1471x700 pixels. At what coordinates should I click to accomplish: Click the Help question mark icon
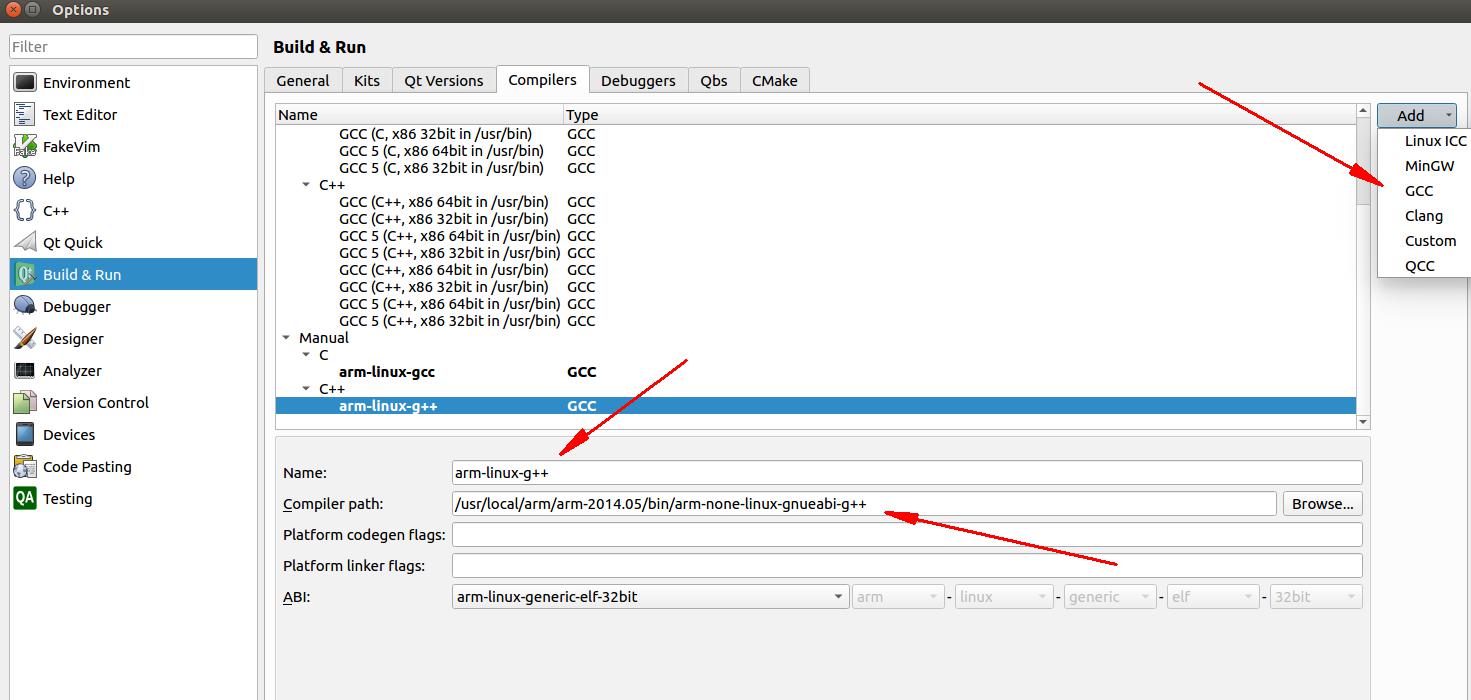tap(25, 179)
